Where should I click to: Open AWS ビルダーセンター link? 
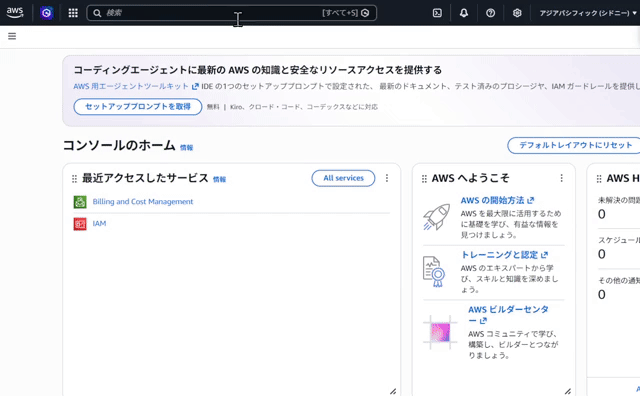[508, 315]
